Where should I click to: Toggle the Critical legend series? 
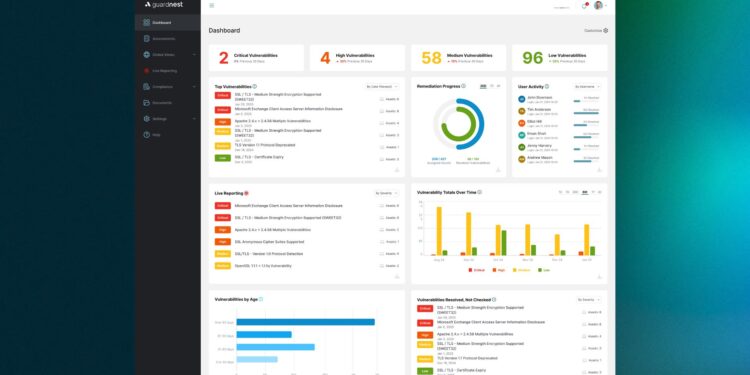click(476, 270)
